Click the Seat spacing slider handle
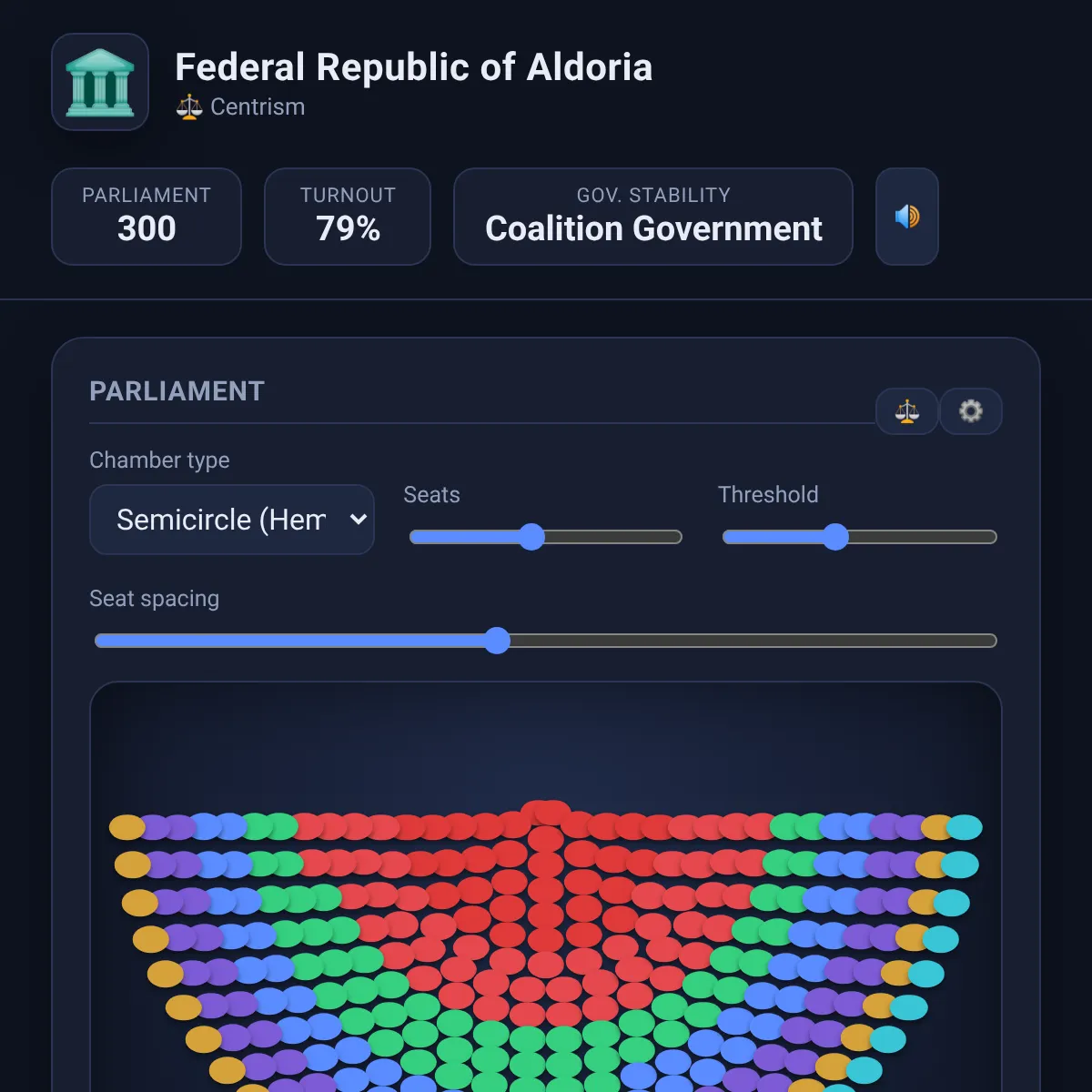Screen dimensions: 1092x1092 click(497, 641)
